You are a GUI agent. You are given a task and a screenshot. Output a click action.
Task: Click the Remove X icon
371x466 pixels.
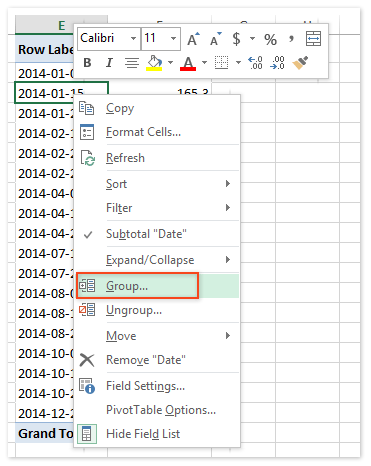pyautogui.click(x=87, y=360)
